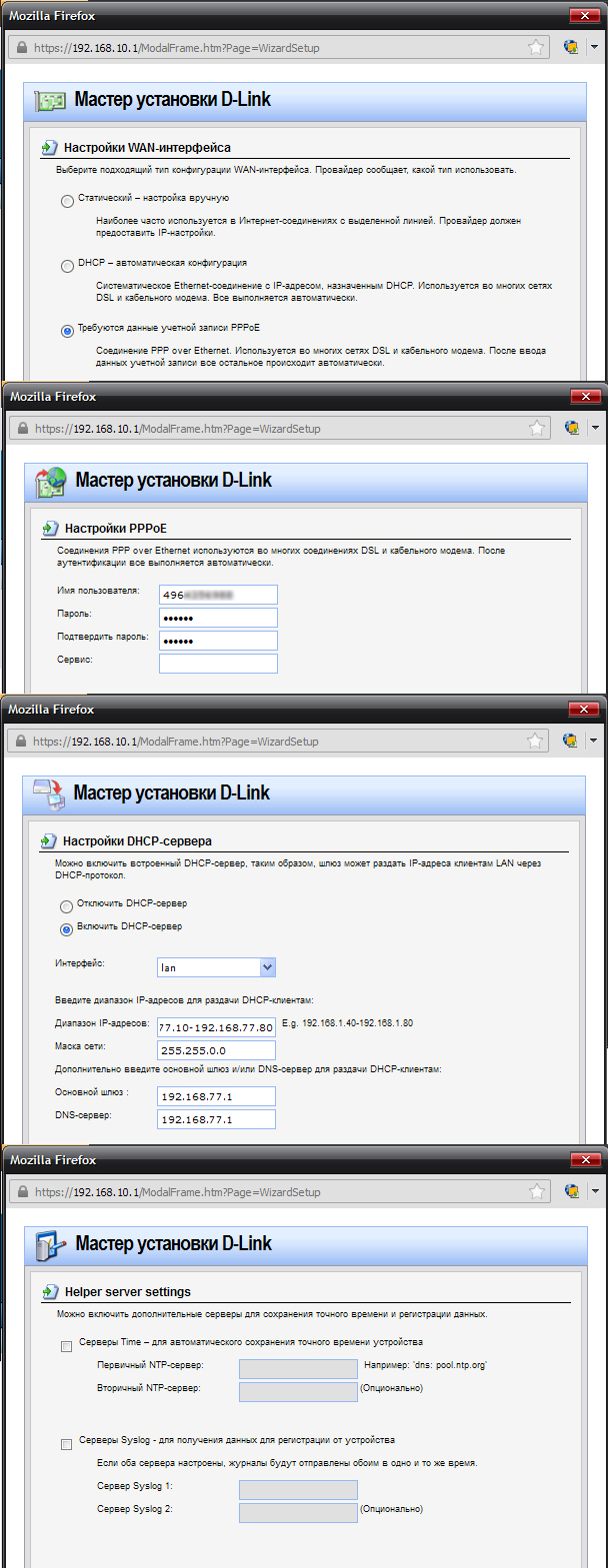Viewport: 608px width, 1568px height.
Task: Click URL address text in WAN-interface settings window
Action: [176, 47]
